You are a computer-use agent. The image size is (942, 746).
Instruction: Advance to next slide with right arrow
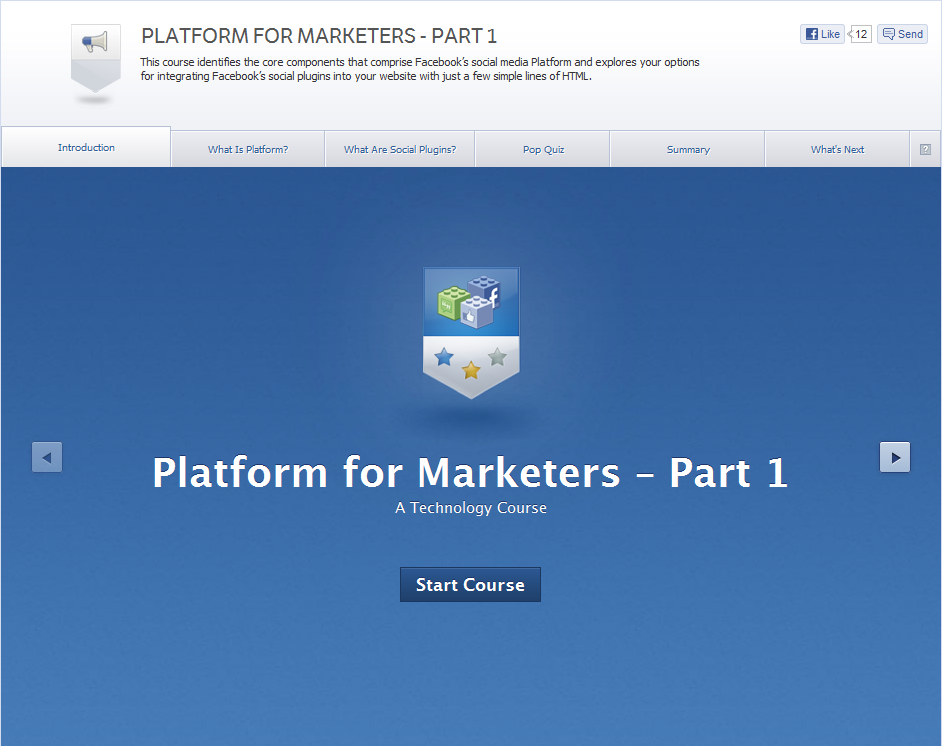895,457
